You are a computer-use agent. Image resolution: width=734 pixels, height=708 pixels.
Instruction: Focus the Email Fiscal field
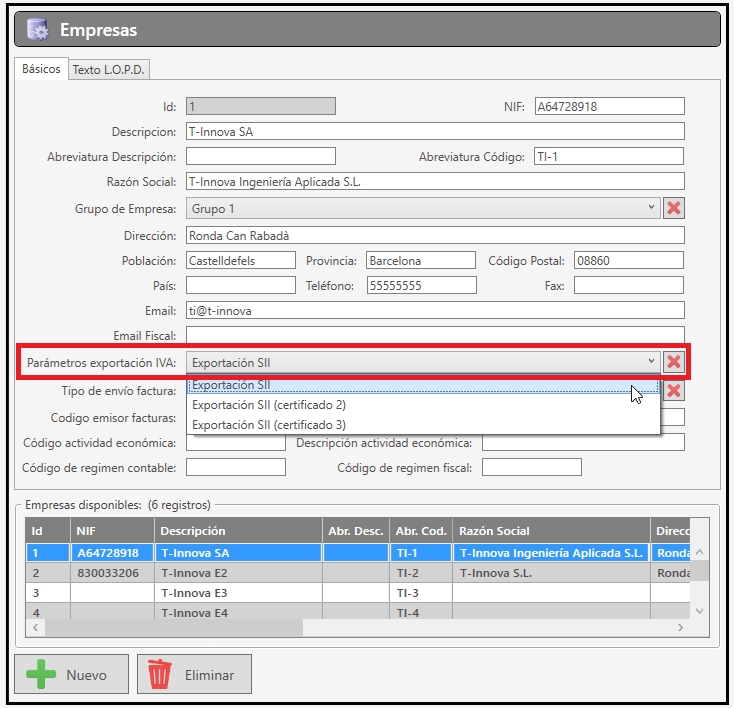(435, 335)
